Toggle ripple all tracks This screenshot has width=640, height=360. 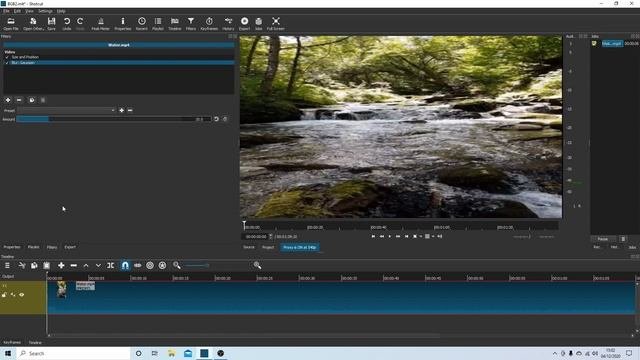pos(162,265)
